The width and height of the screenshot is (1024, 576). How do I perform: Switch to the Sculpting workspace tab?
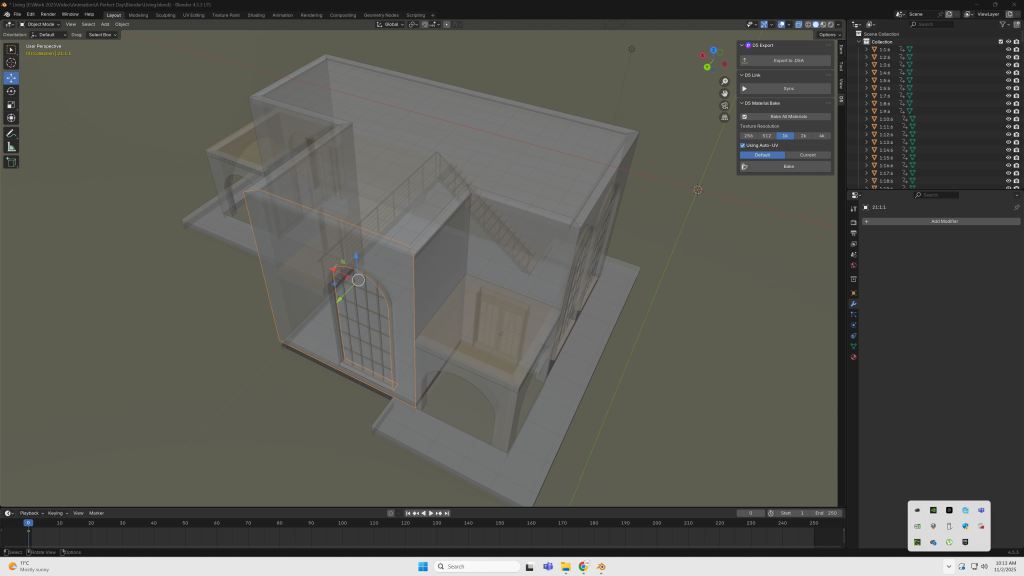click(x=165, y=15)
